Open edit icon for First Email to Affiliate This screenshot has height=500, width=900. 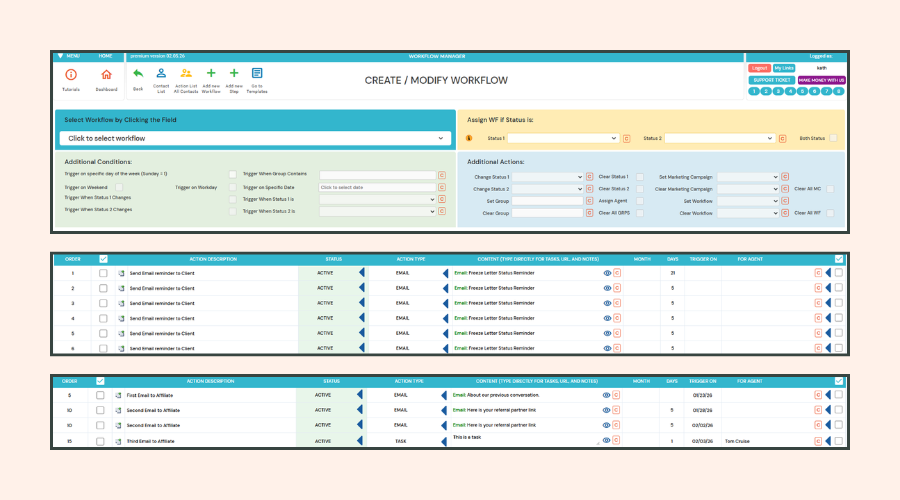118,396
